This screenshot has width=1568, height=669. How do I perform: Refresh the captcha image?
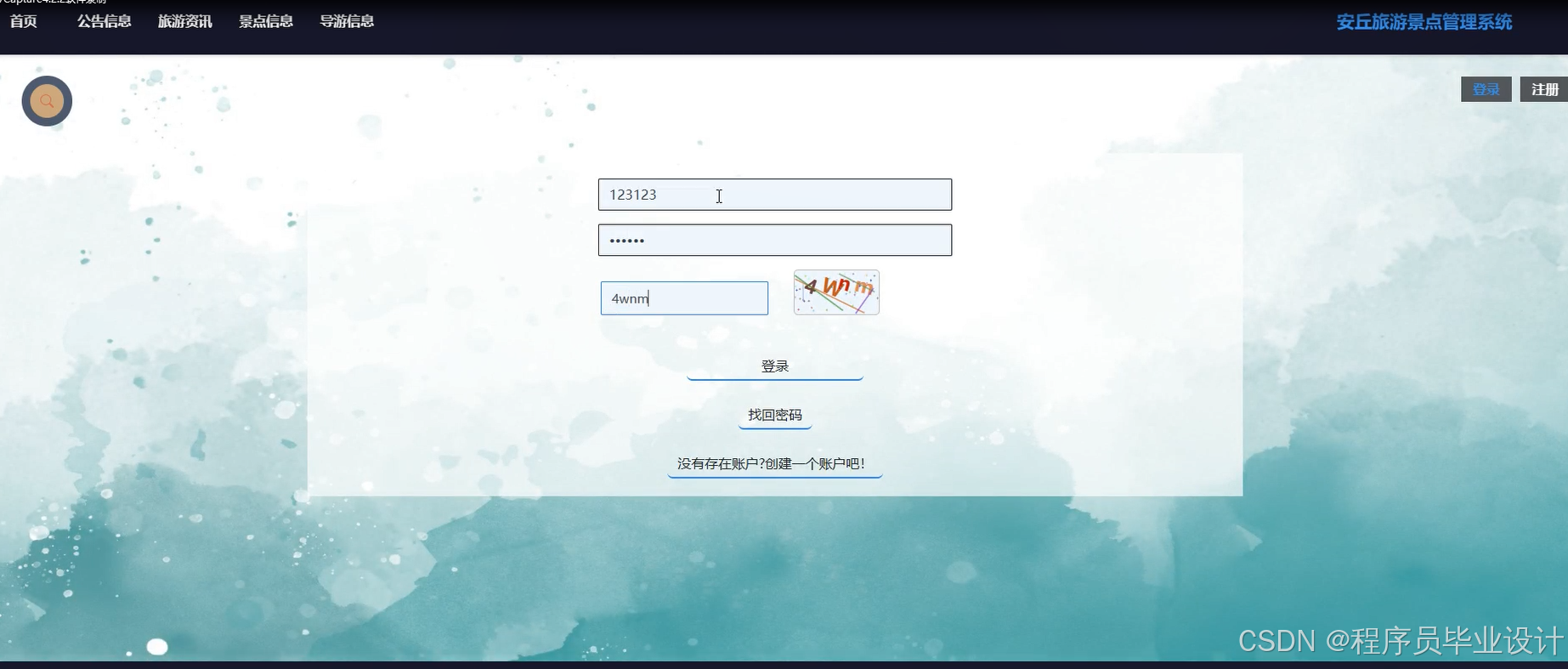pyautogui.click(x=836, y=292)
